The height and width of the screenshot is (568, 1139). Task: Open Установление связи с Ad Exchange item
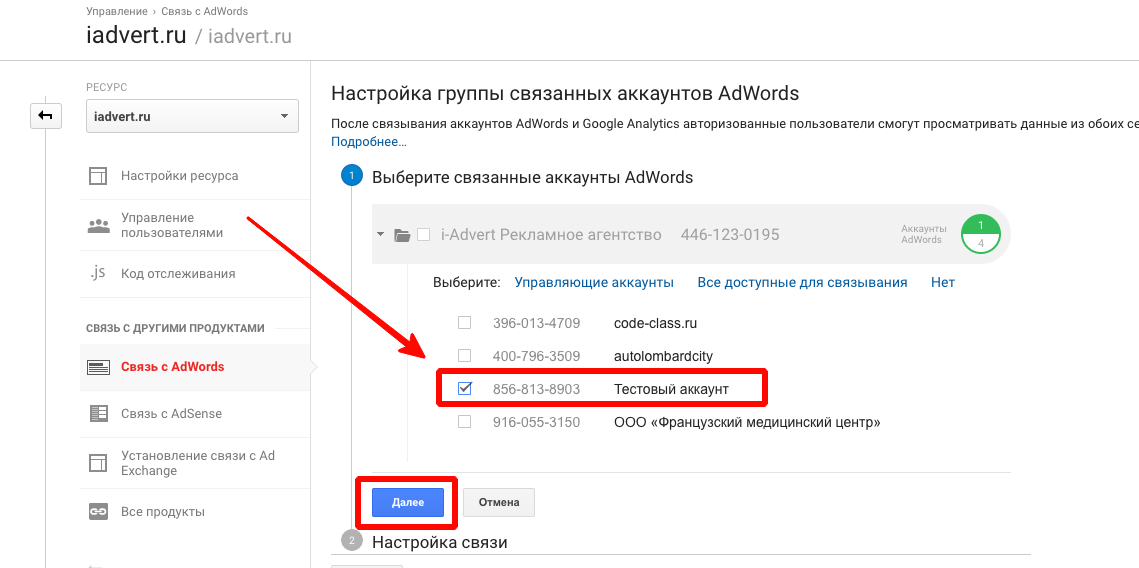[x=198, y=463]
